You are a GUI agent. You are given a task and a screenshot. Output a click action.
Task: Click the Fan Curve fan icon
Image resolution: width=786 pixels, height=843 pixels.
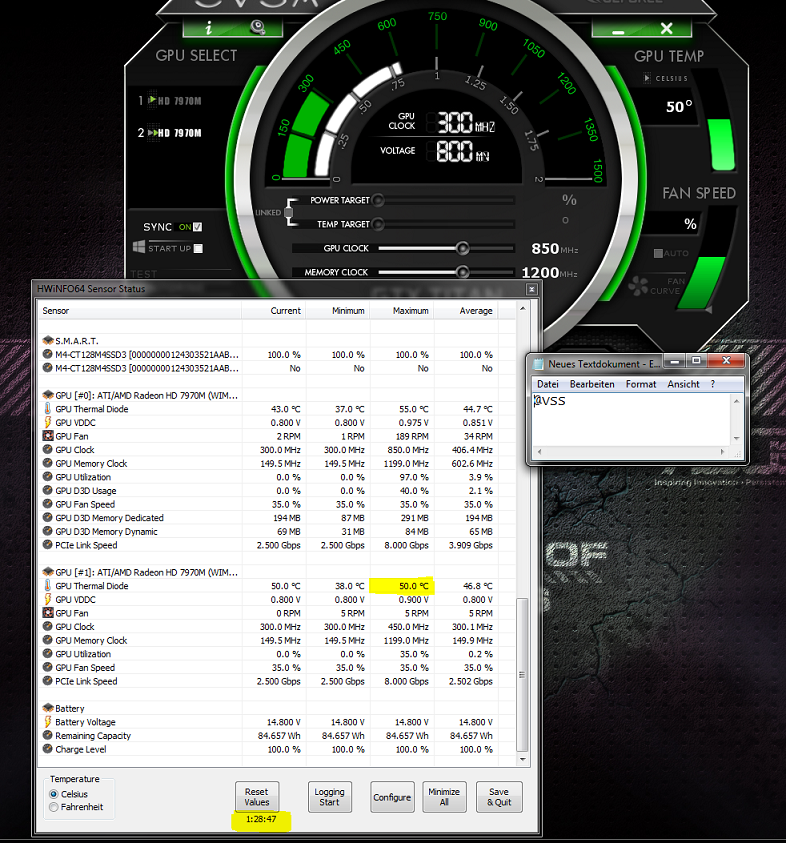click(638, 285)
